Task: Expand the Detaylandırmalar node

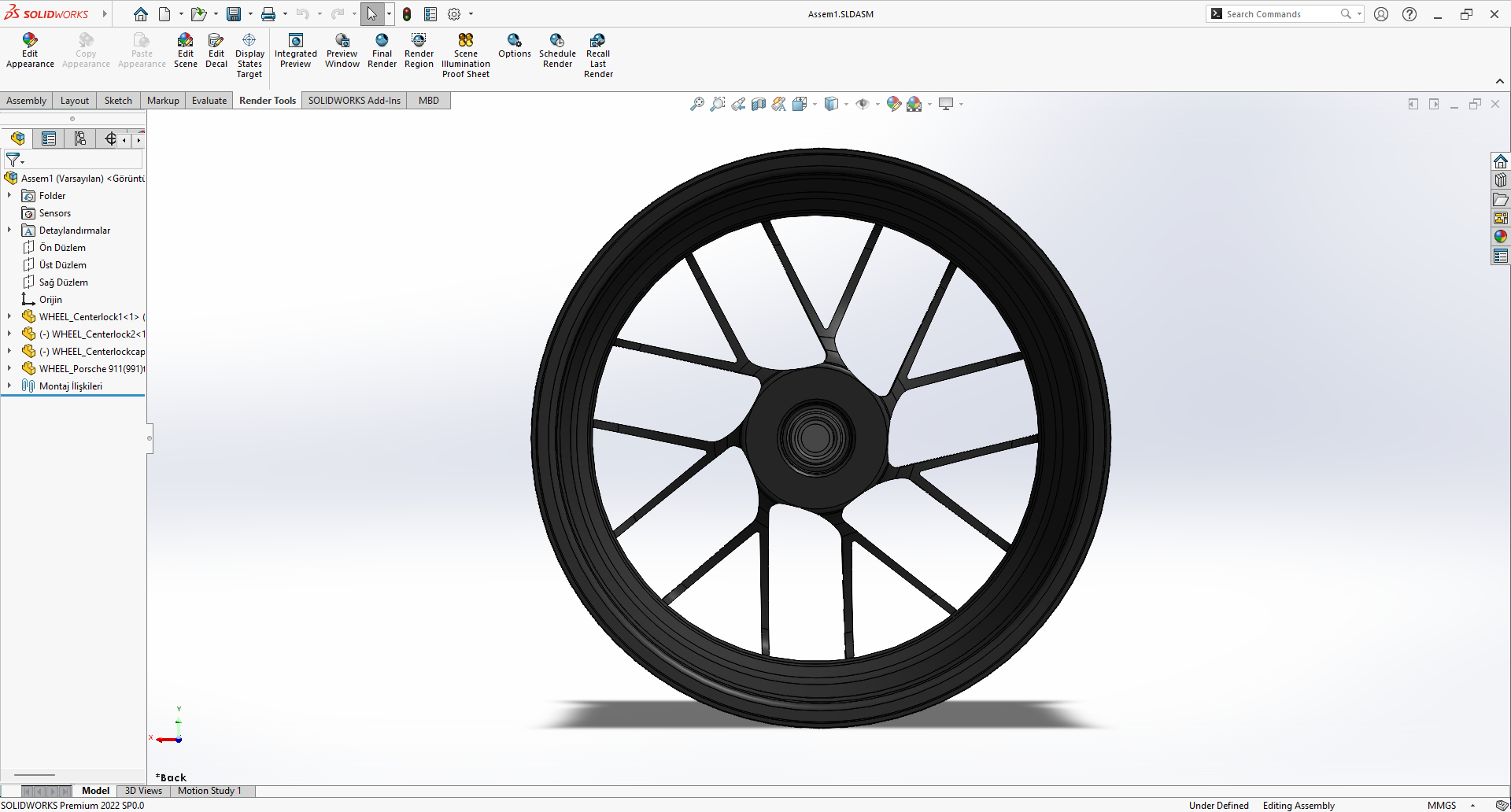Action: (x=9, y=231)
